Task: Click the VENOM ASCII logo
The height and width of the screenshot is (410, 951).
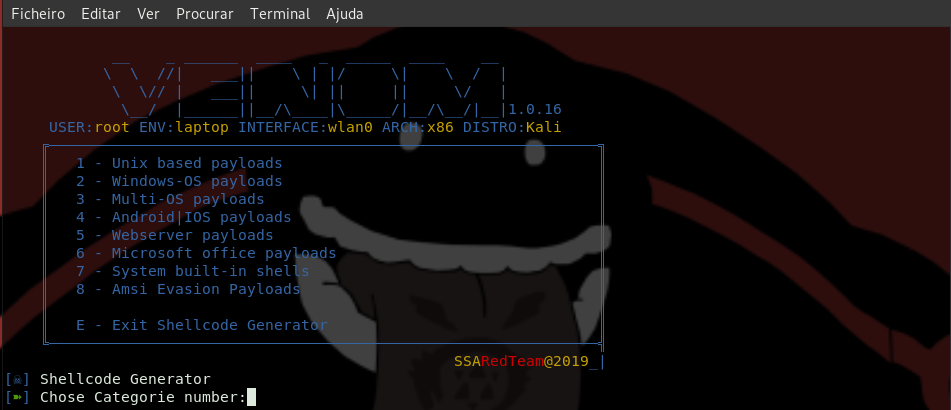Action: [304, 87]
